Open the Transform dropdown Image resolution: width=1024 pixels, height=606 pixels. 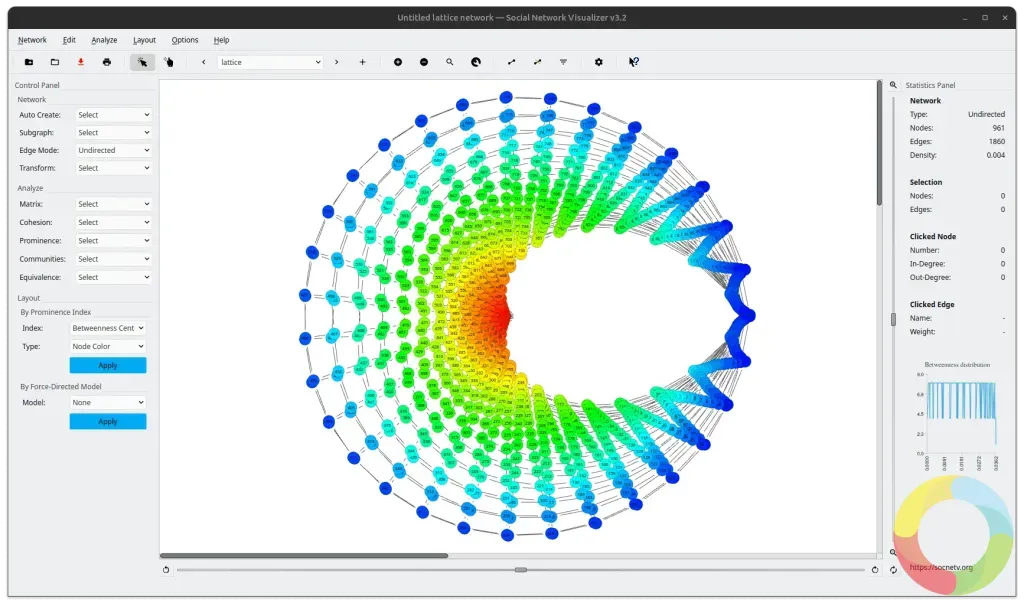(x=114, y=168)
